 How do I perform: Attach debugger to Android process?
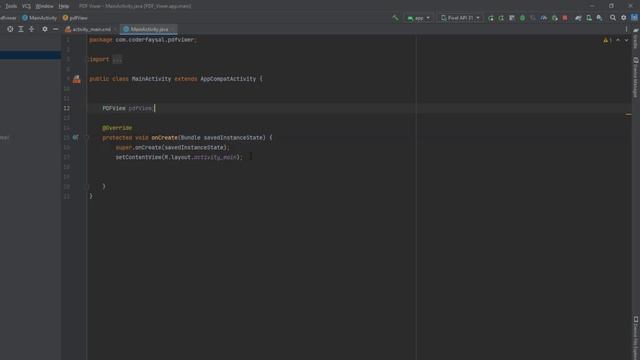pyautogui.click(x=554, y=18)
